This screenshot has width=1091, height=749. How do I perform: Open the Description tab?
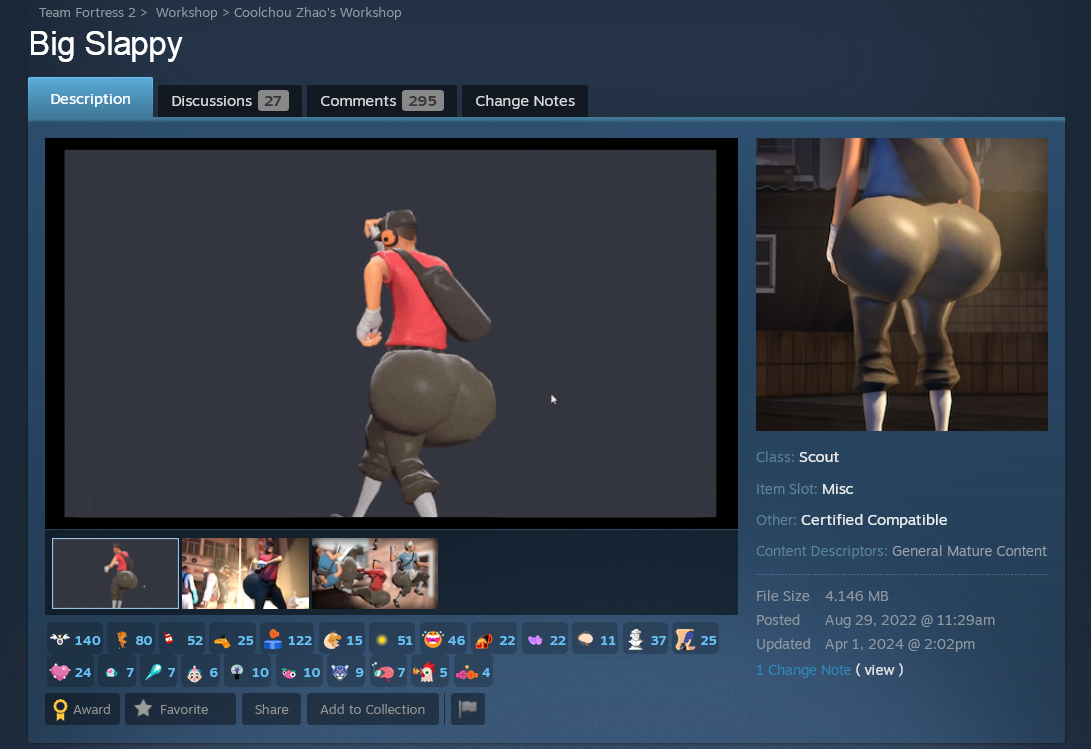(x=90, y=99)
